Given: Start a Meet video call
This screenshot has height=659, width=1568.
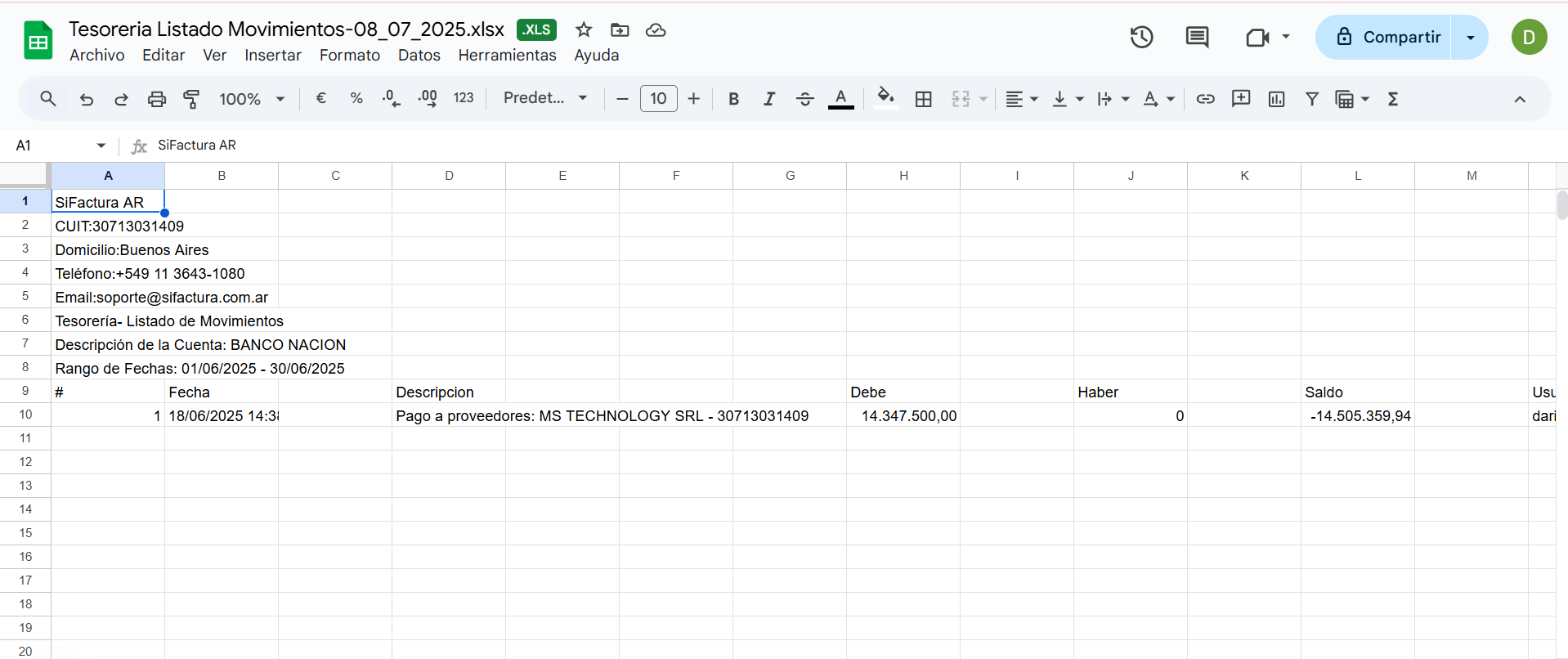Looking at the screenshot, I should point(1257,37).
